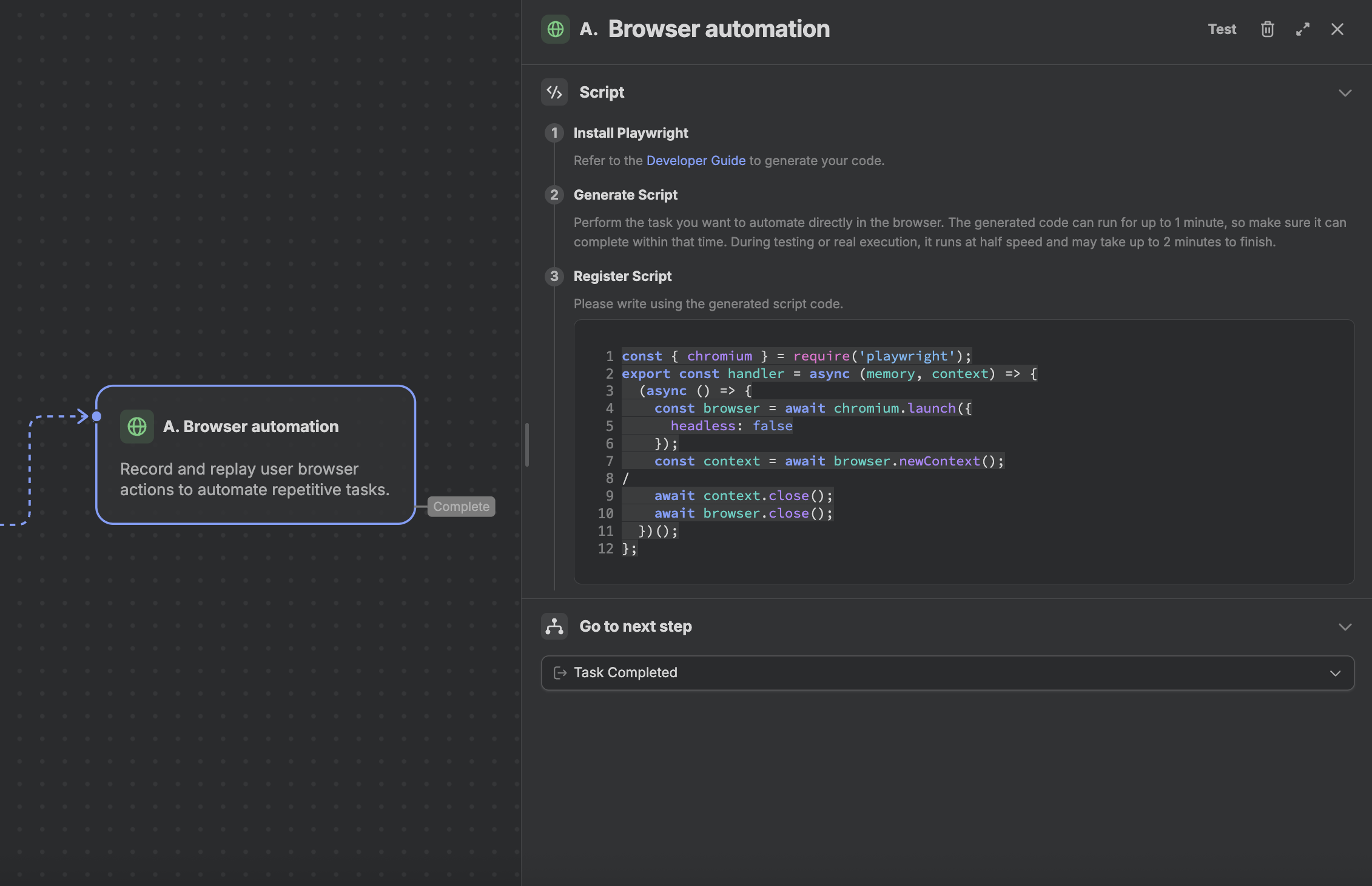
Task: Open the Task Completed dropdown
Action: pyautogui.click(x=1335, y=673)
